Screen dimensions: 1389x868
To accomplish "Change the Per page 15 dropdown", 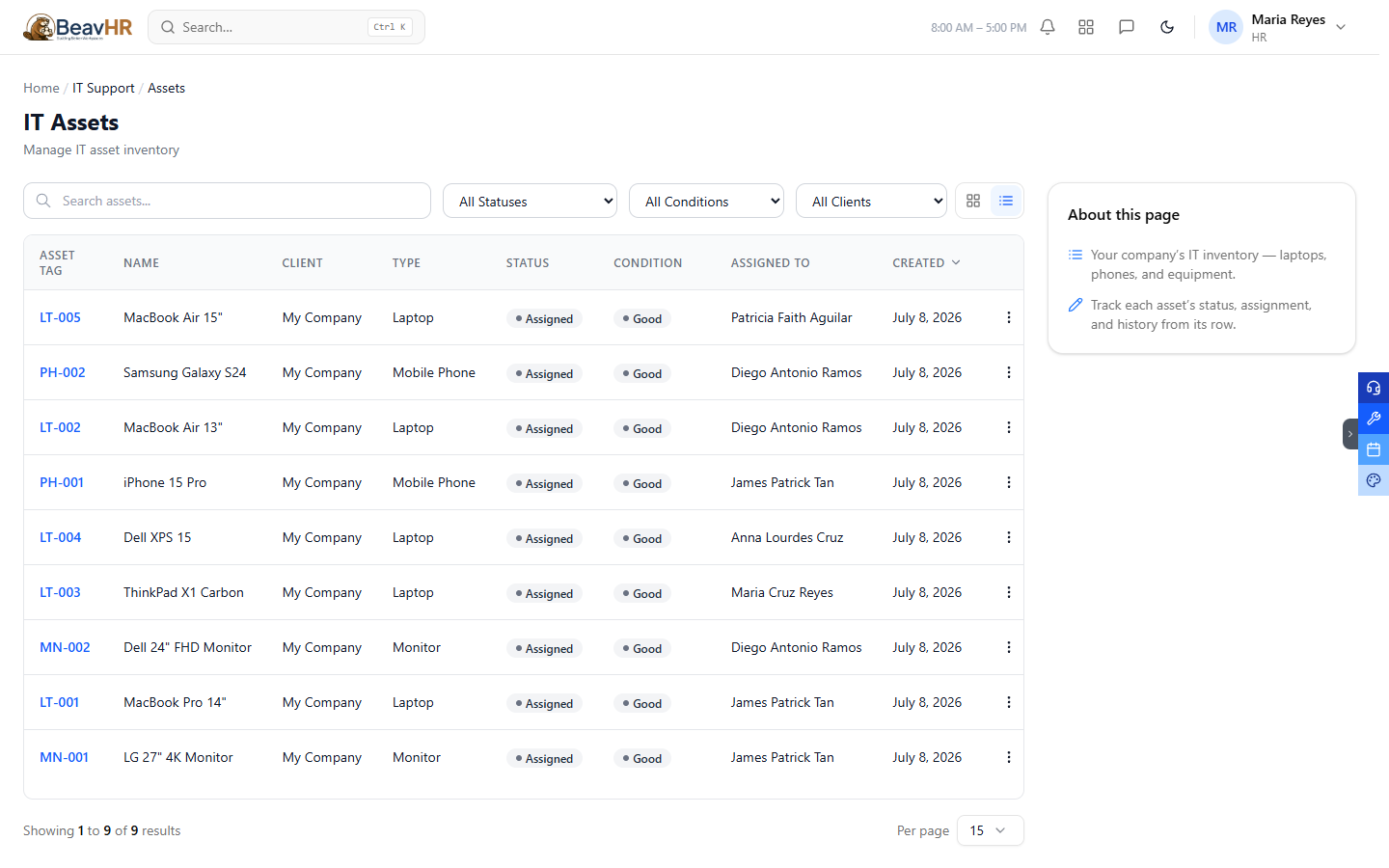I will [x=990, y=830].
